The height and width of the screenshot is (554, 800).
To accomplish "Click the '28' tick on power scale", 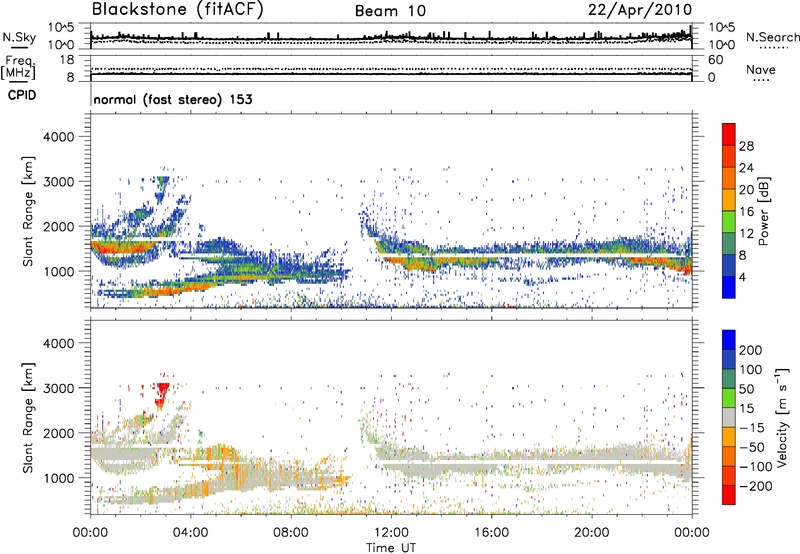I will pyautogui.click(x=746, y=146).
